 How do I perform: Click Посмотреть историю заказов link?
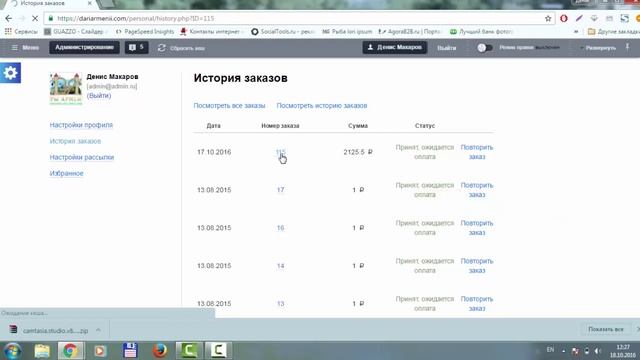coord(322,106)
